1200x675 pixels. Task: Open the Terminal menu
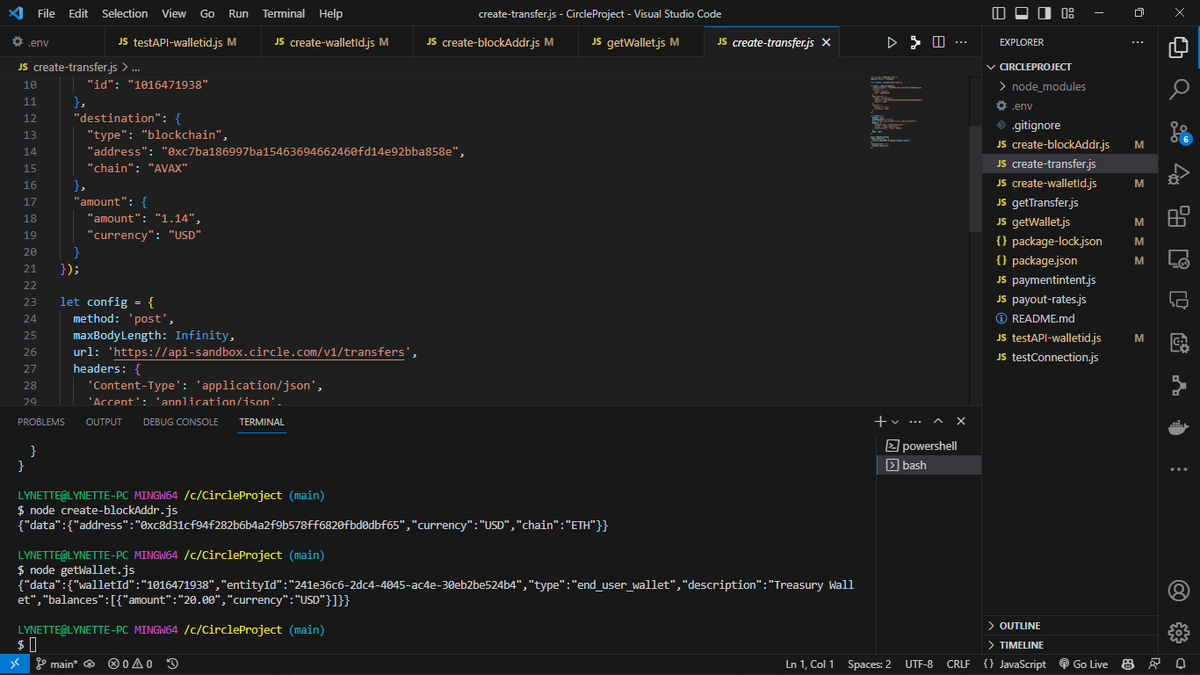(x=284, y=14)
